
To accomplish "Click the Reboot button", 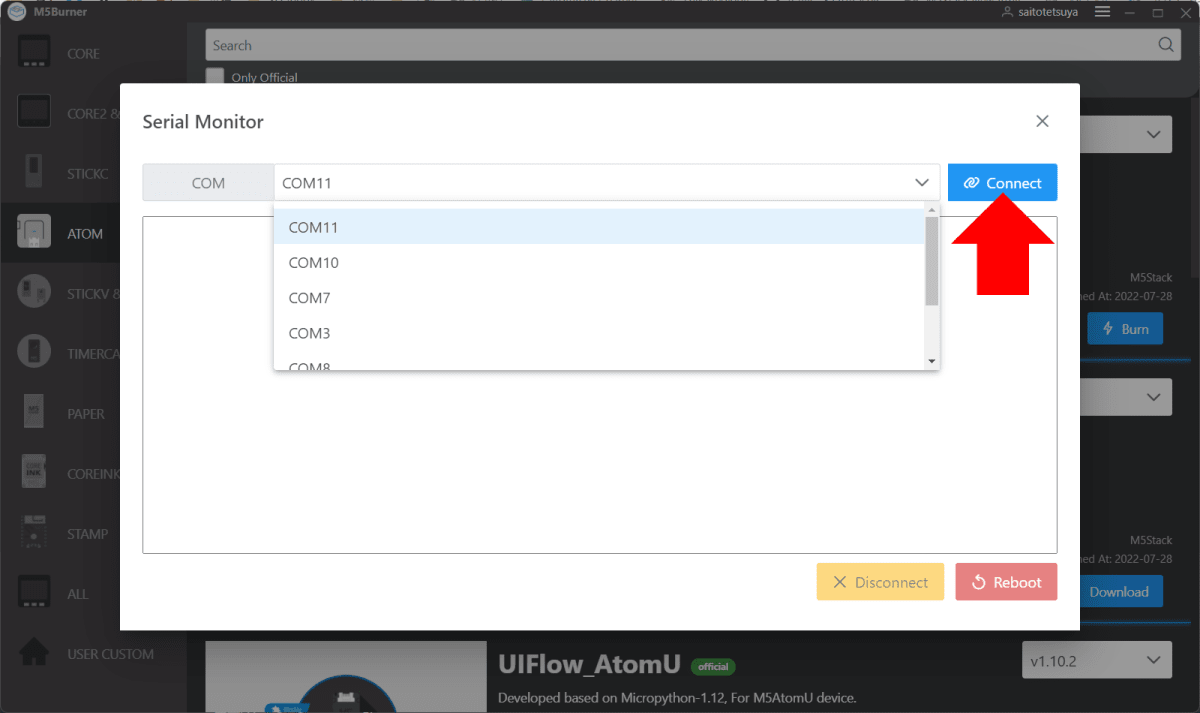I will (1006, 582).
